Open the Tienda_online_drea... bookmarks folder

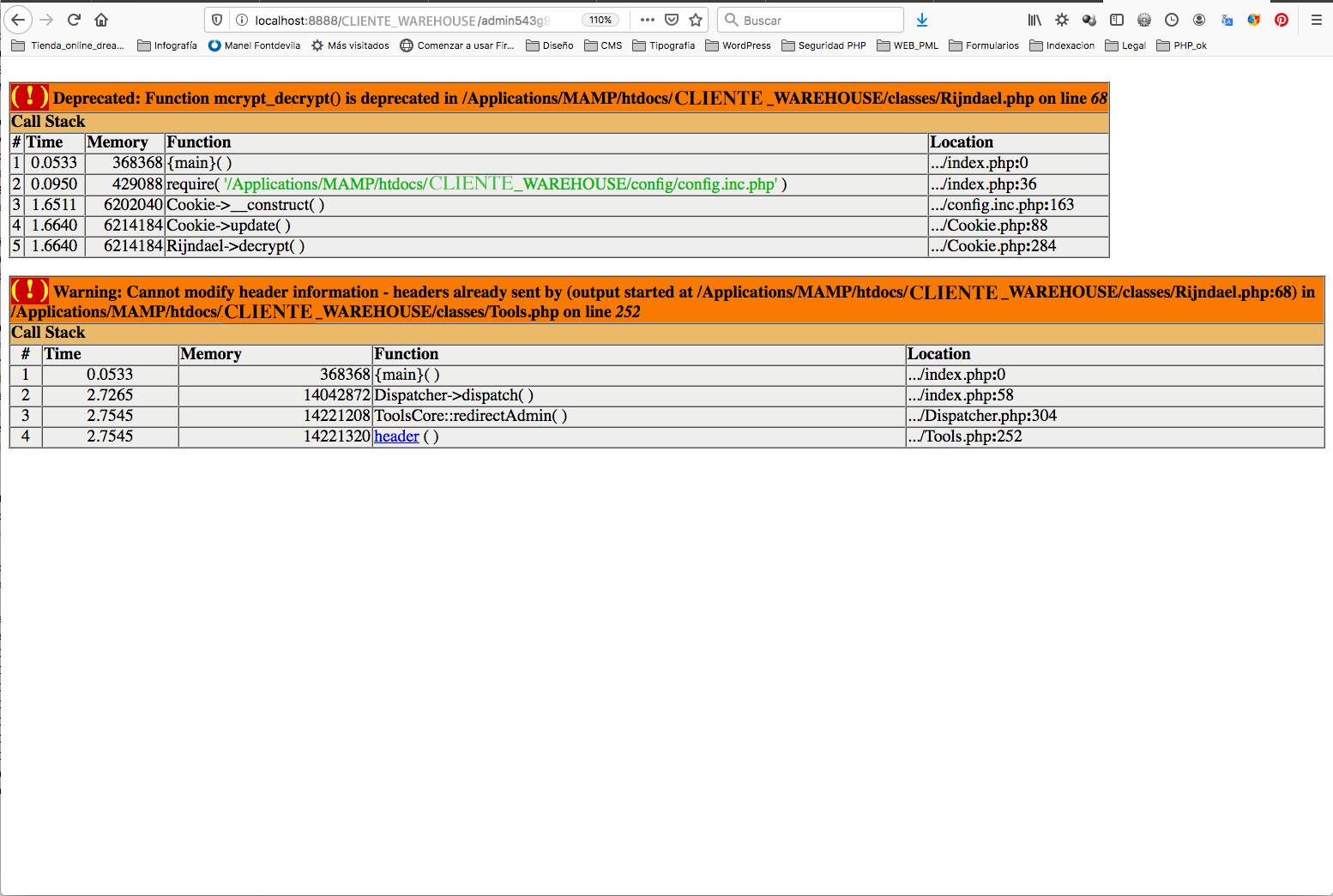[68, 45]
